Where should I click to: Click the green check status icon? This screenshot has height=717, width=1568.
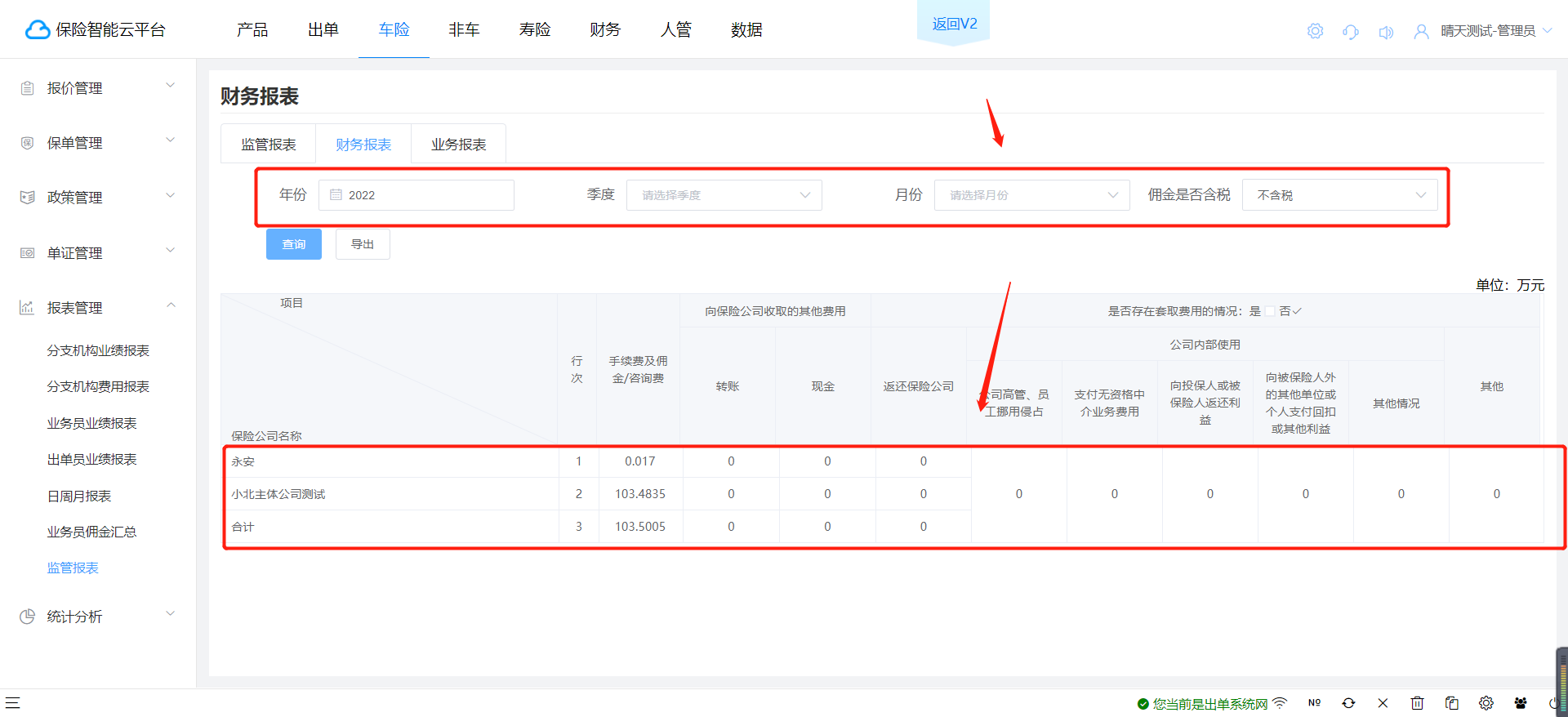[x=1143, y=704]
